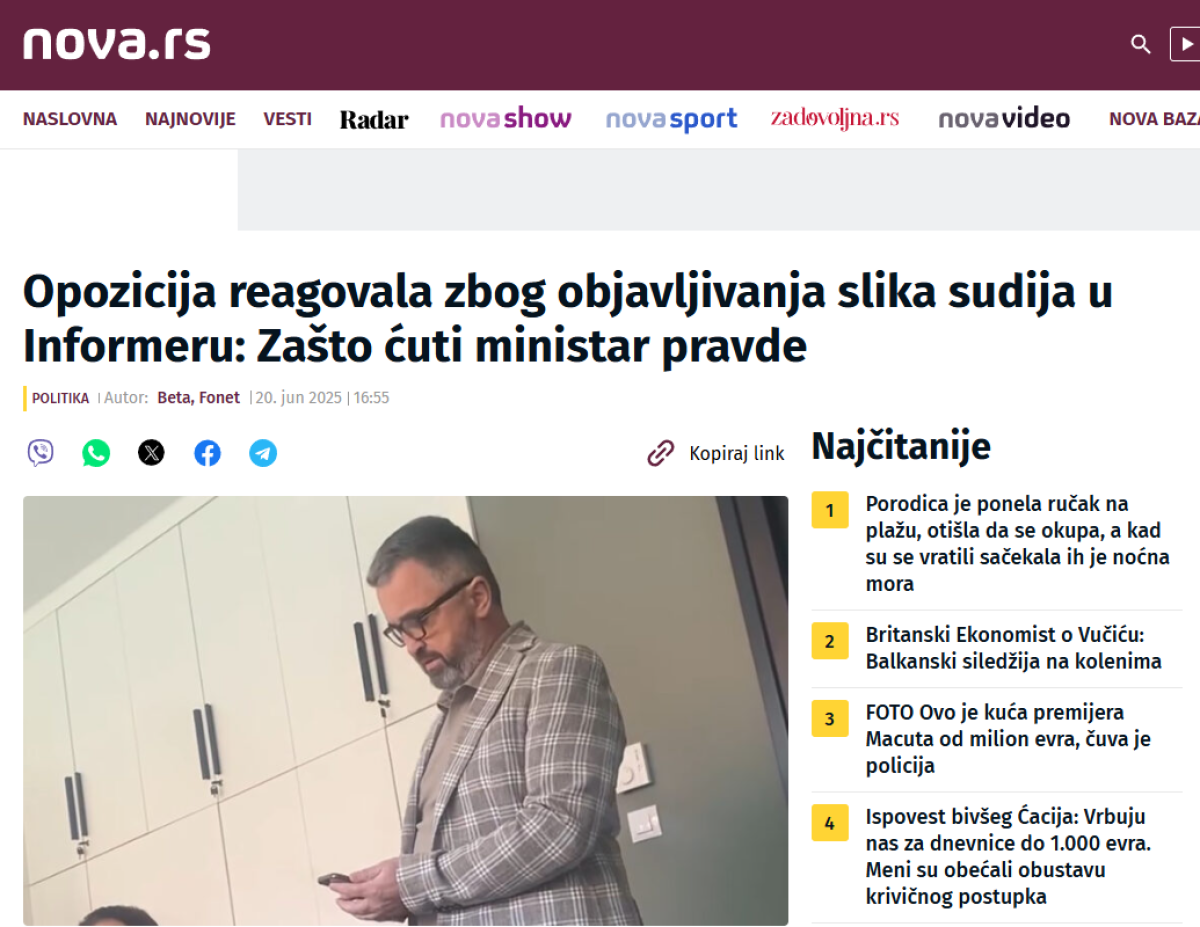The image size is (1200, 927).
Task: Share article on X icon
Action: (x=151, y=453)
